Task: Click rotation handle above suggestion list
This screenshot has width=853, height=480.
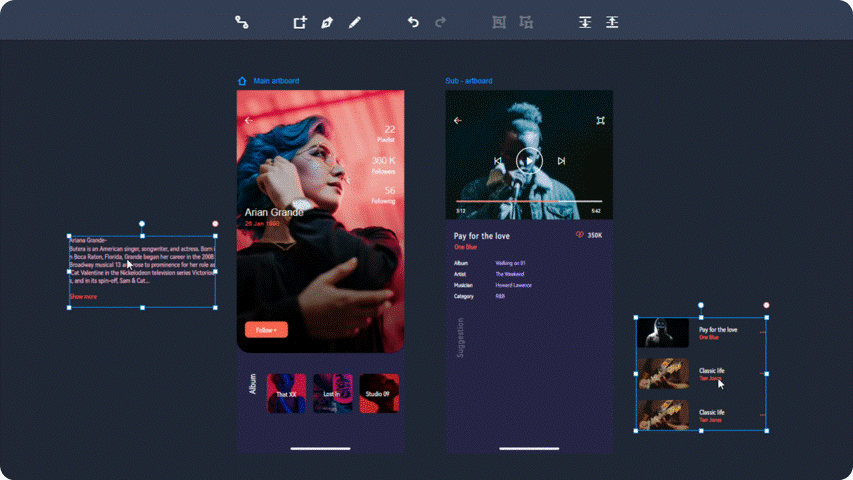Action: pos(701,305)
